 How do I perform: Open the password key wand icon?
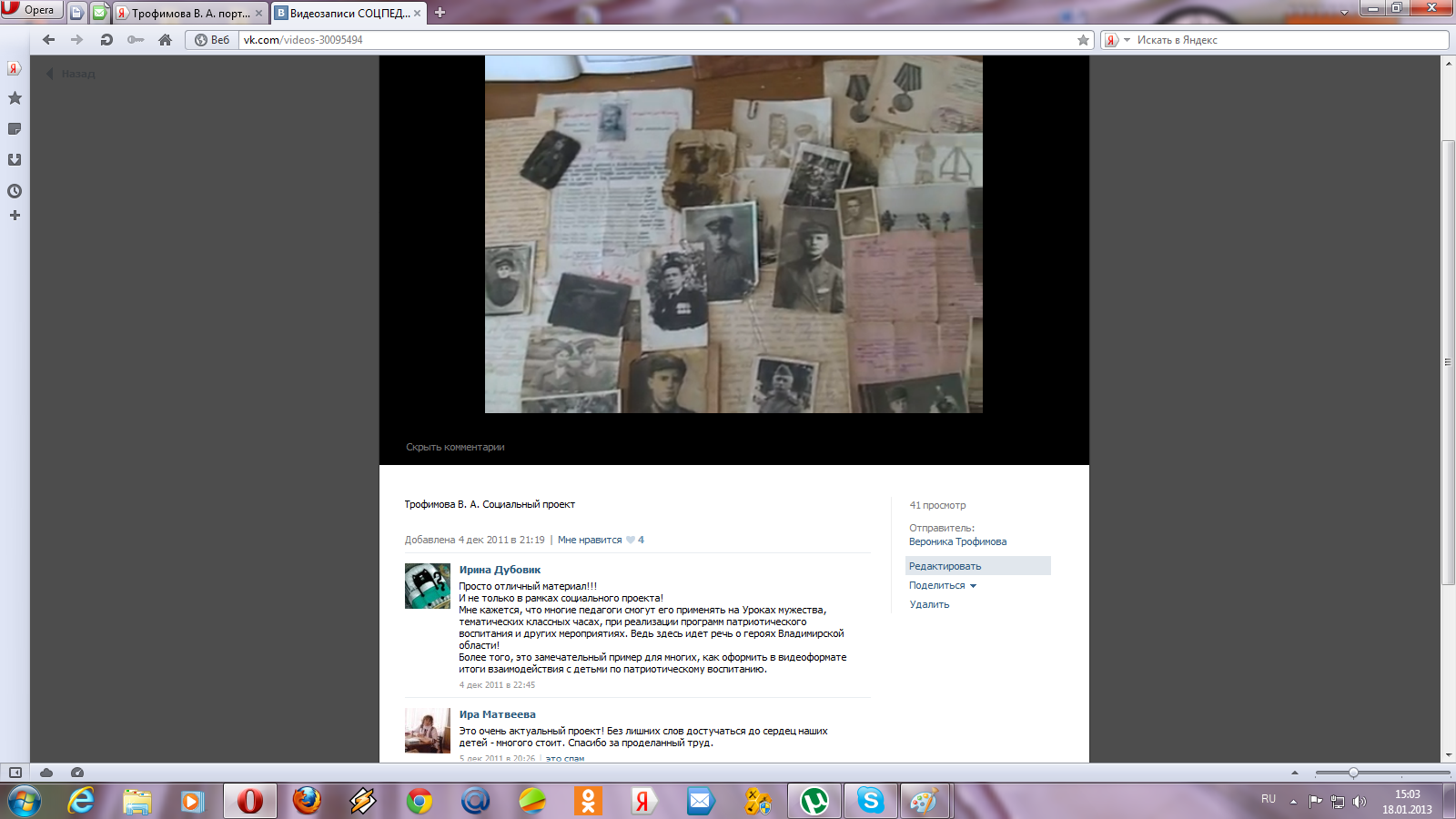(136, 40)
